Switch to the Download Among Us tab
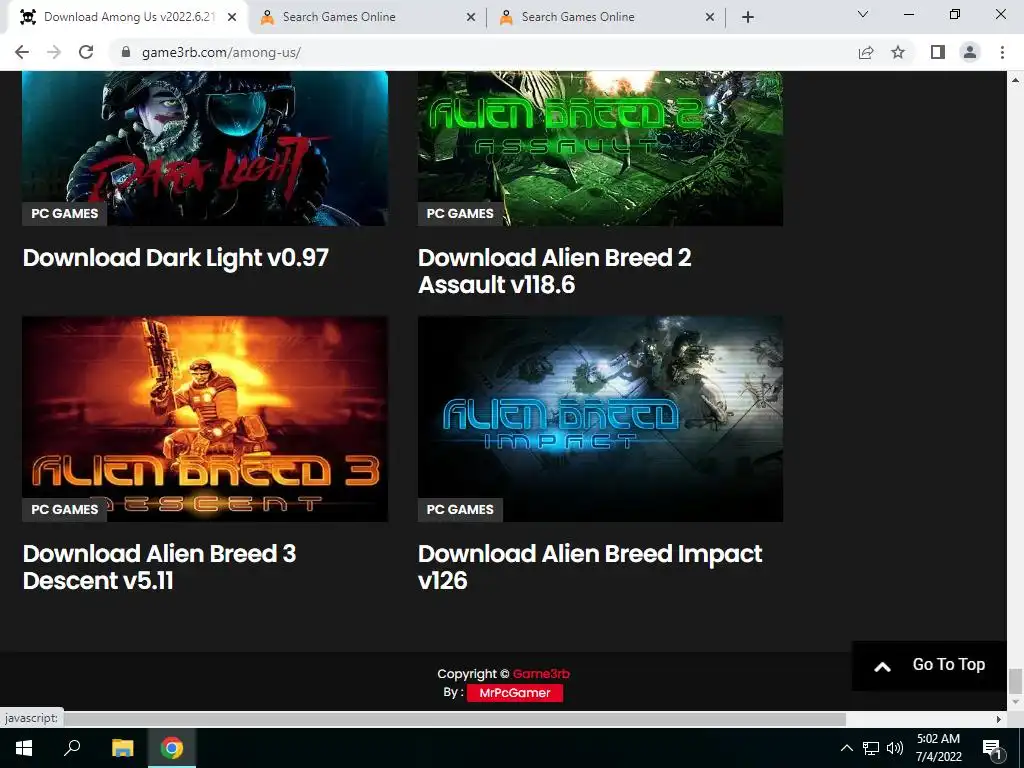 click(x=129, y=17)
